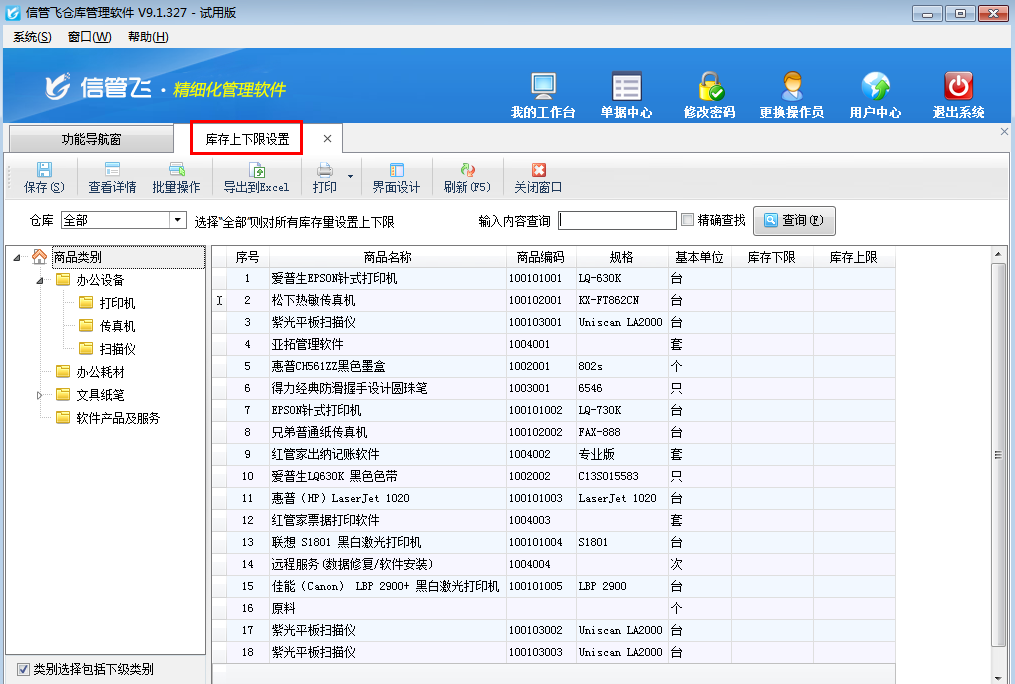Collapse the 办公设备 tree node
Image resolution: width=1015 pixels, height=684 pixels.
pos(41,280)
